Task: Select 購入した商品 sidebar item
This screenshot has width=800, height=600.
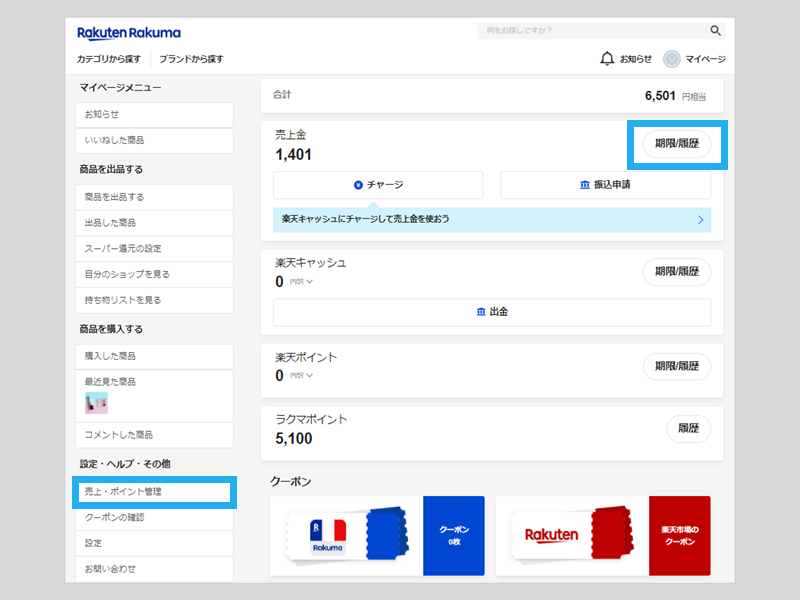Action: [x=155, y=356]
